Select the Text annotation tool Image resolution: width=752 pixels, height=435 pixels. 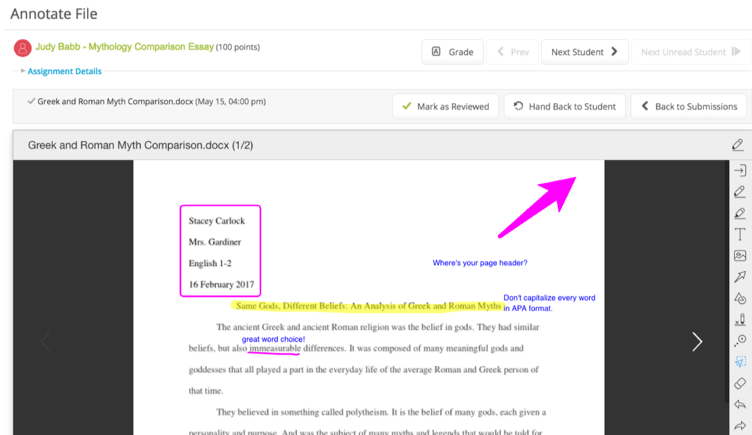[739, 234]
